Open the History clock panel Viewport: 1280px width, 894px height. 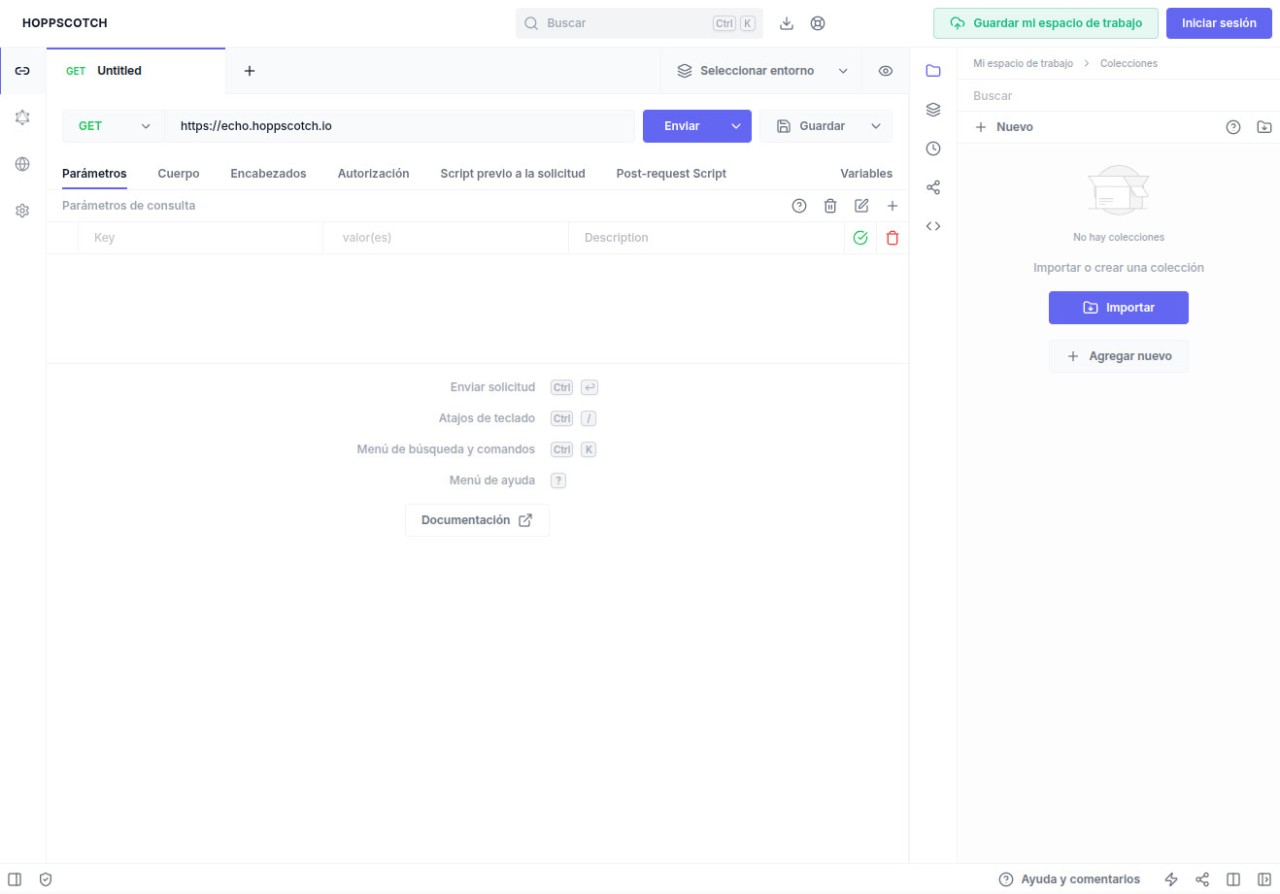933,148
